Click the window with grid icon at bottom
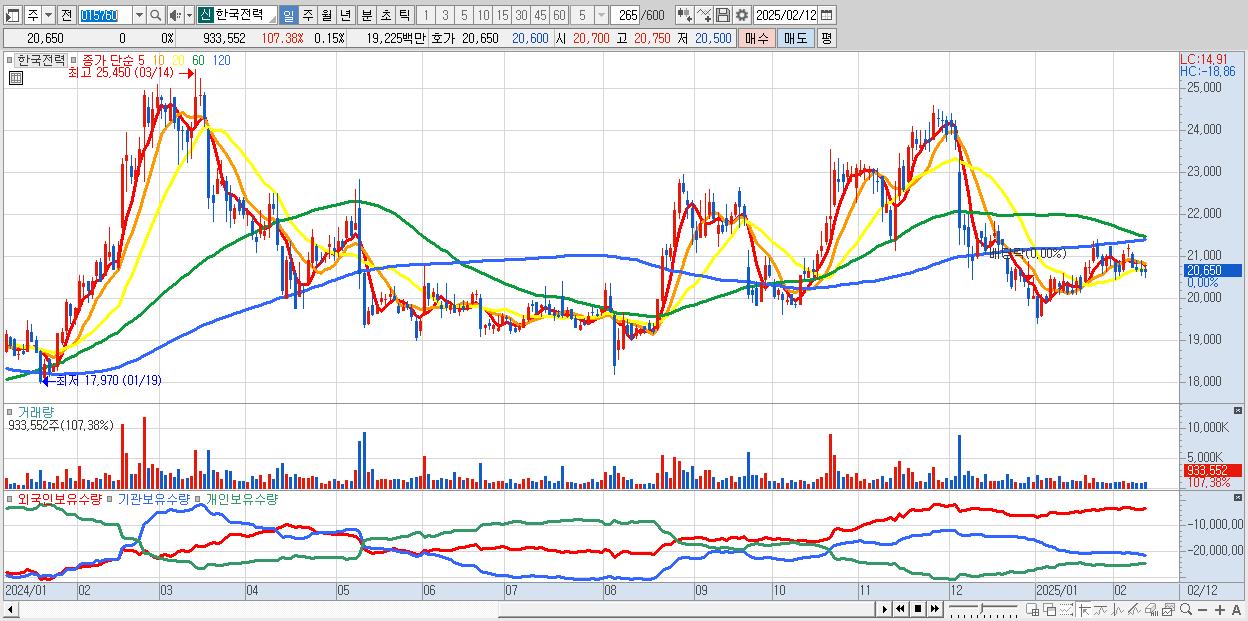Image resolution: width=1248 pixels, height=621 pixels. (1032, 609)
